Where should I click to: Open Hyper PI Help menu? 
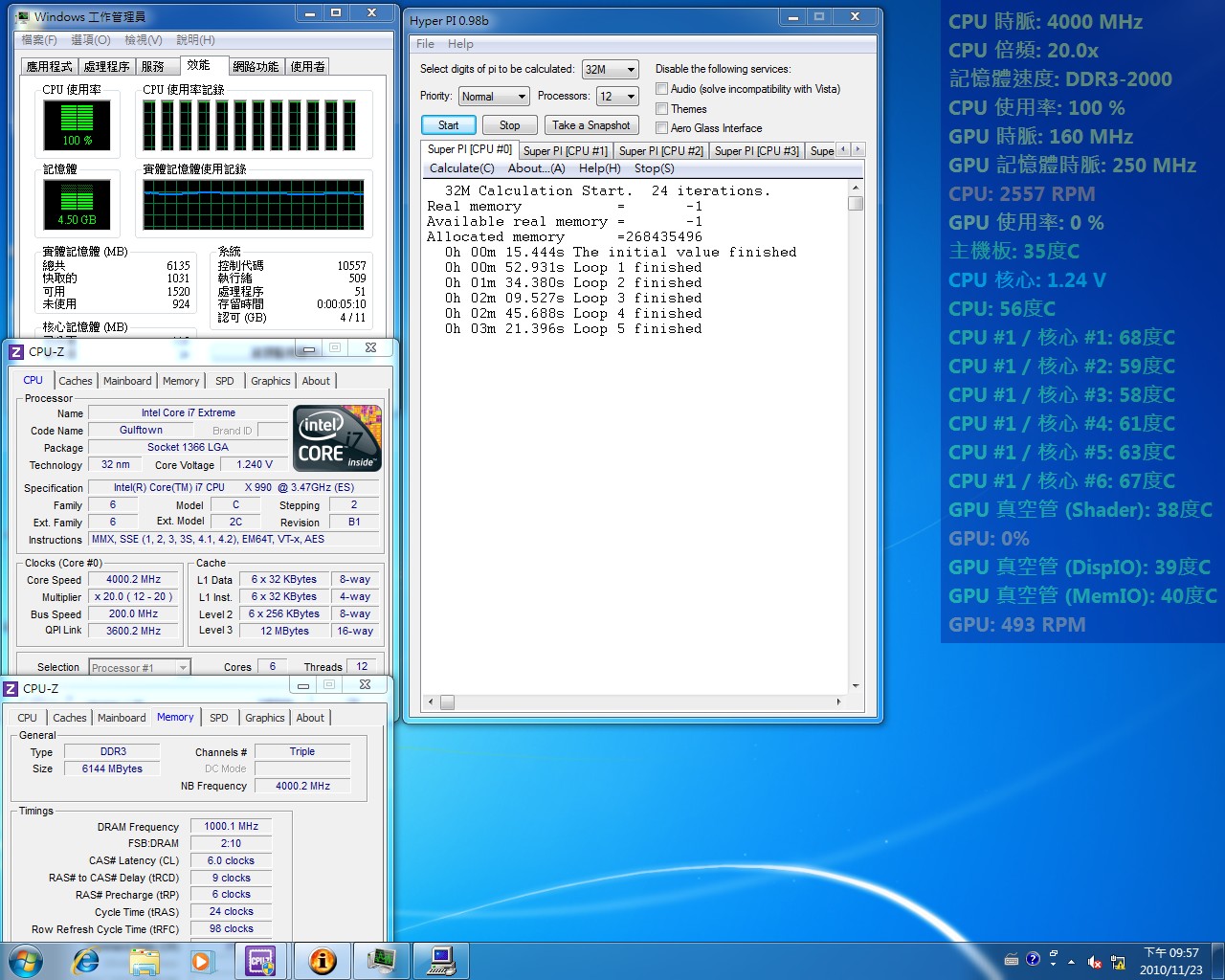460,44
